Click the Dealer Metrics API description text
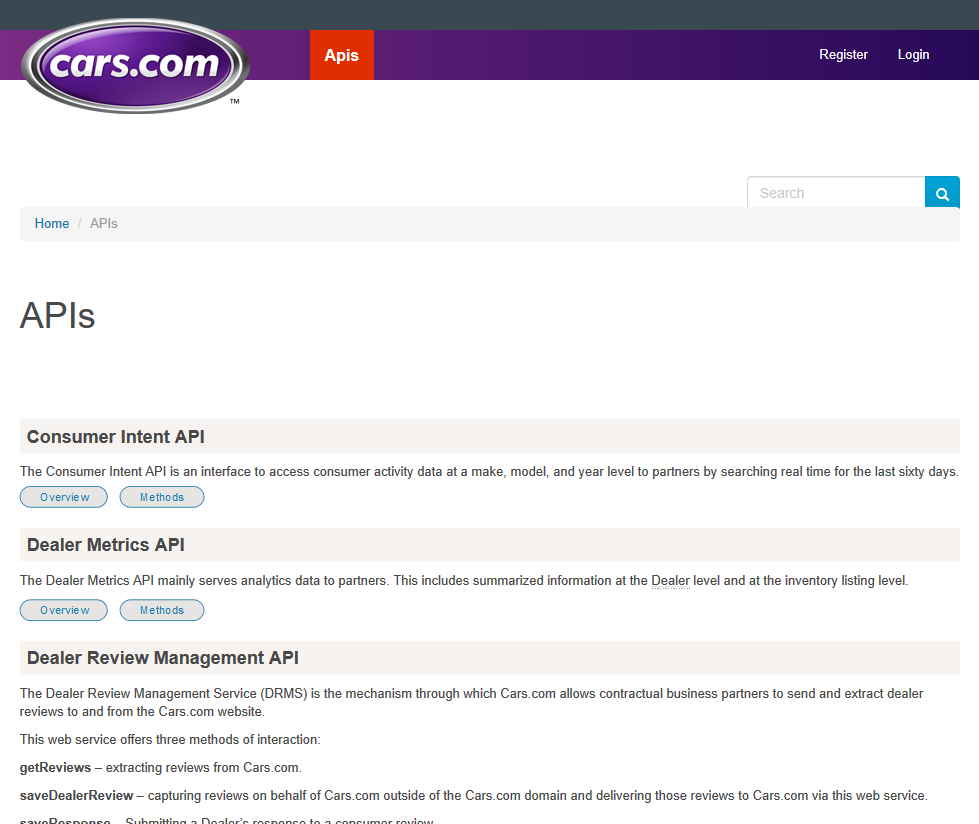Image resolution: width=979 pixels, height=824 pixels. pyautogui.click(x=464, y=581)
